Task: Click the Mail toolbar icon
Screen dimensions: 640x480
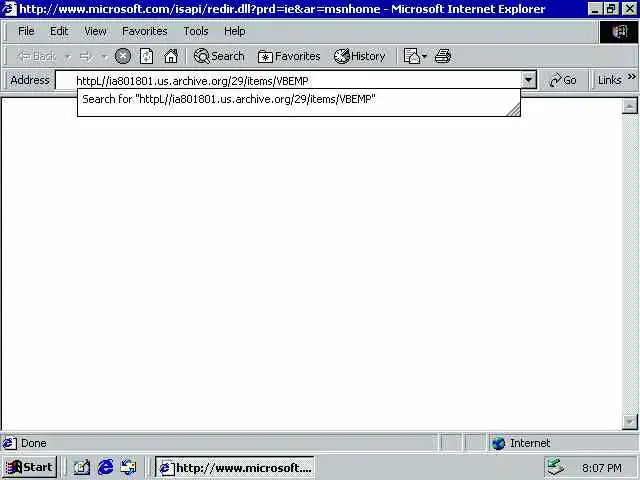Action: tap(411, 56)
